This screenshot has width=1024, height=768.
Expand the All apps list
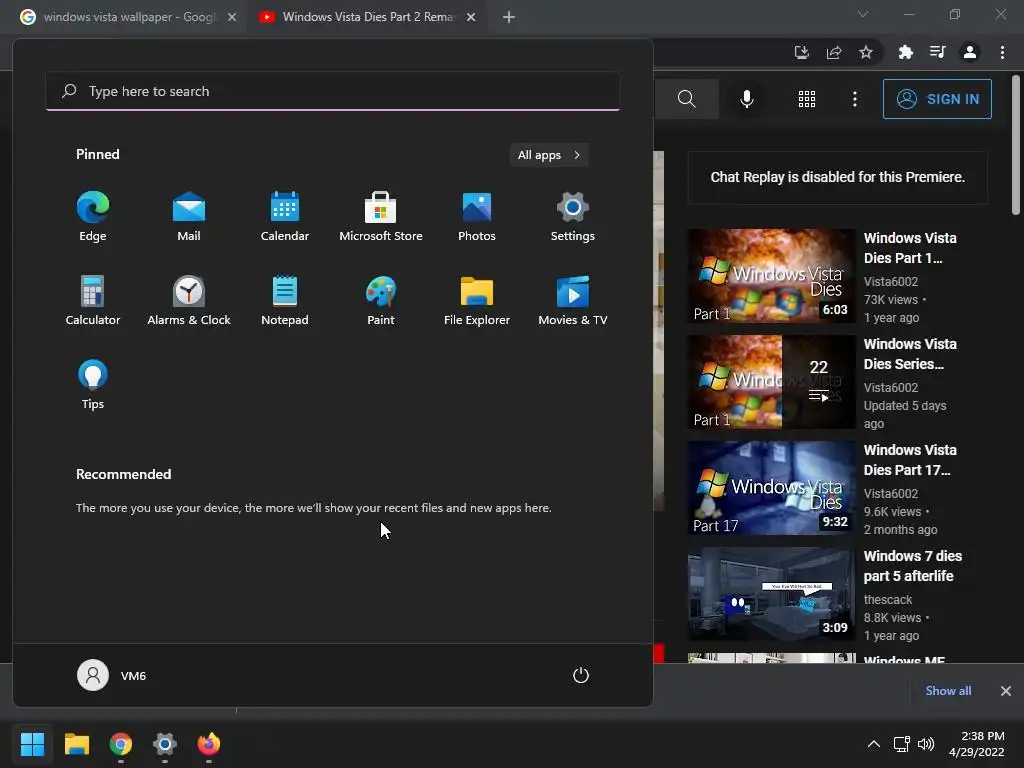click(x=549, y=155)
